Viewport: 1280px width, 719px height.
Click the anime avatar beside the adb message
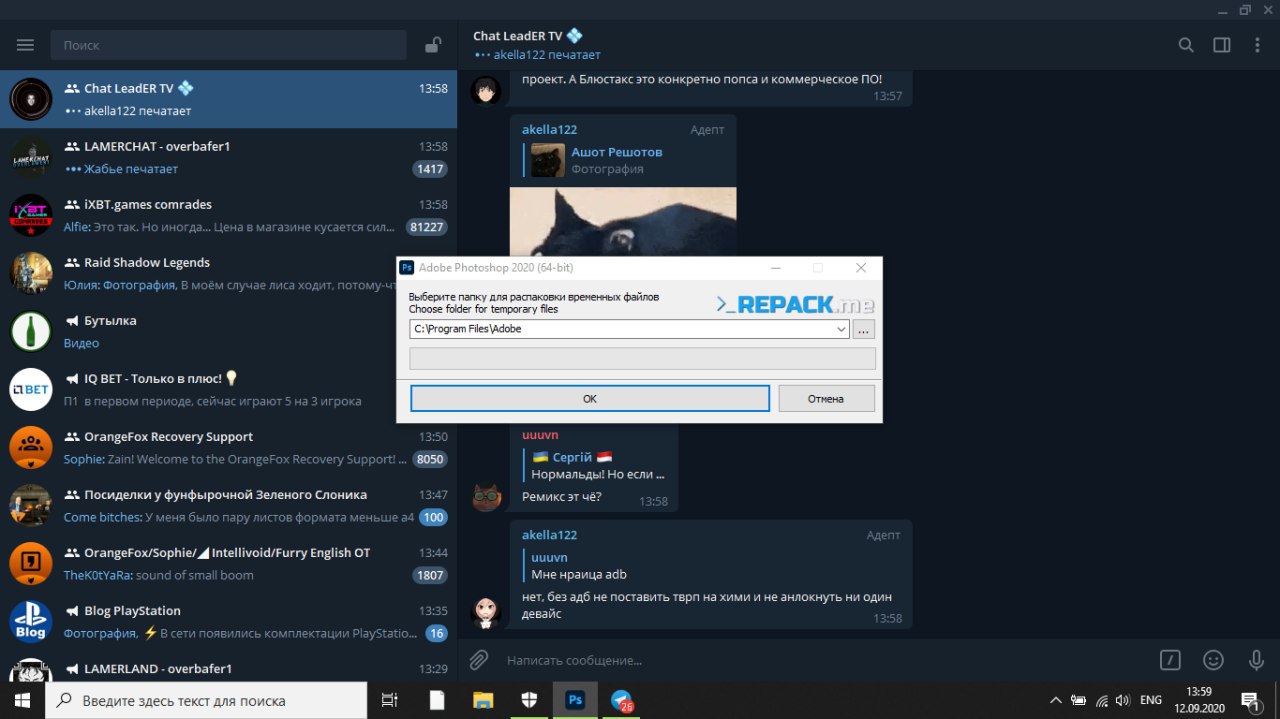pyautogui.click(x=487, y=612)
